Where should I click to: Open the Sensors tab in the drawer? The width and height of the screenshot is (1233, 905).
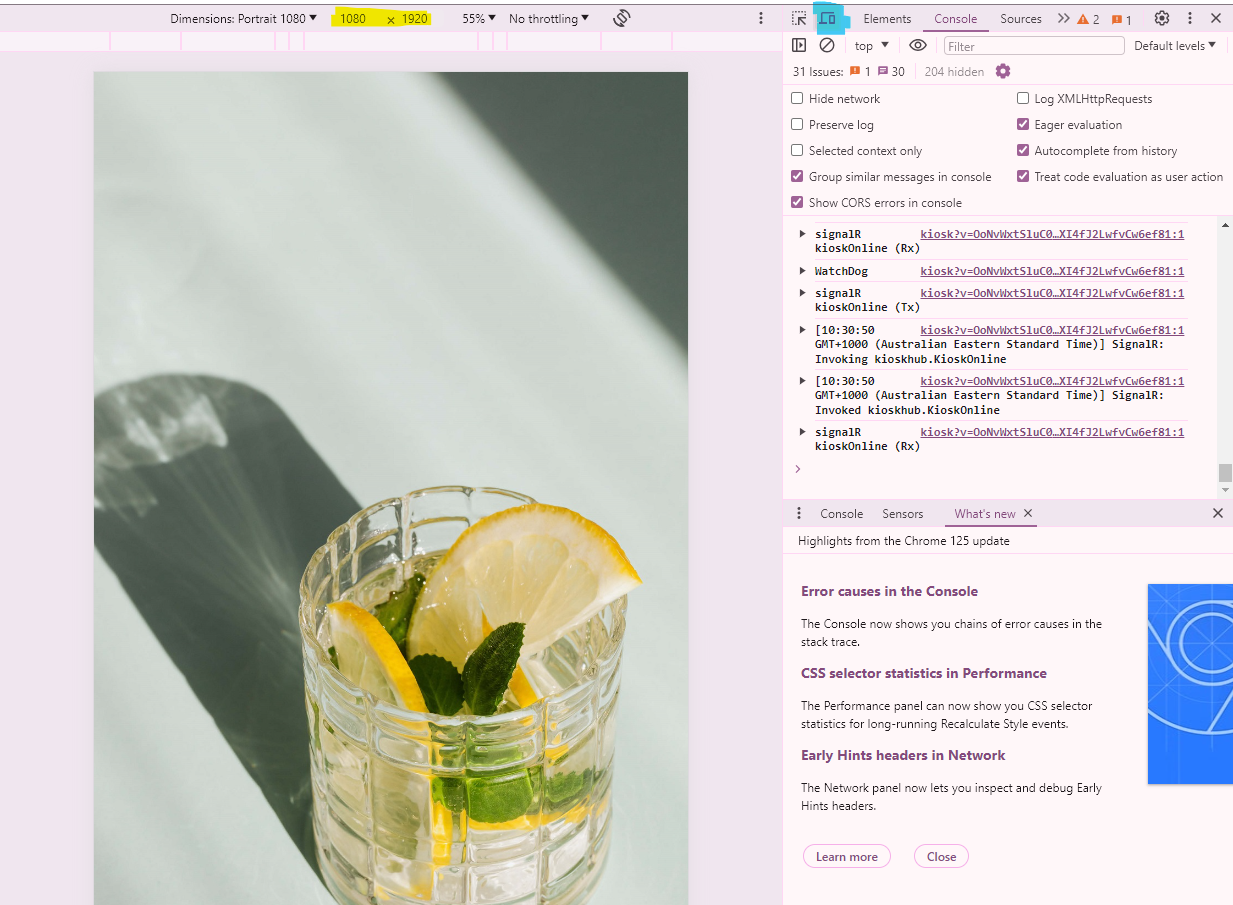pos(902,513)
